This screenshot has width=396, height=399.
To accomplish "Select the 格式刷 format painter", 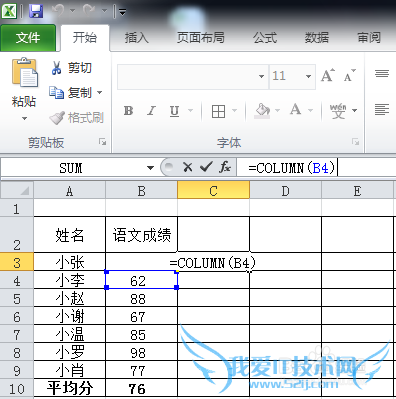I will pyautogui.click(x=77, y=118).
